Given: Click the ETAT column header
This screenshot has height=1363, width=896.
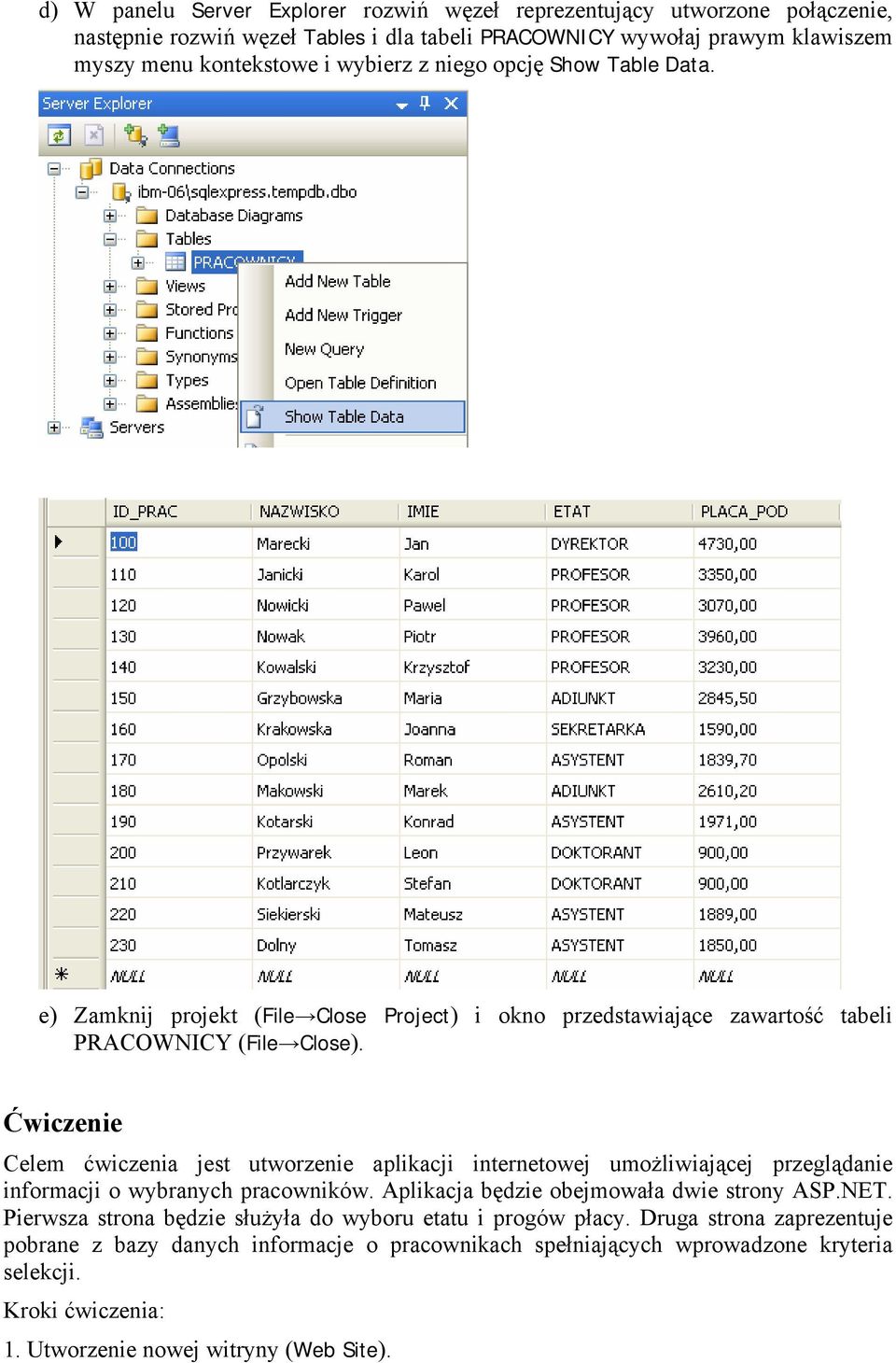Looking at the screenshot, I should click(620, 512).
